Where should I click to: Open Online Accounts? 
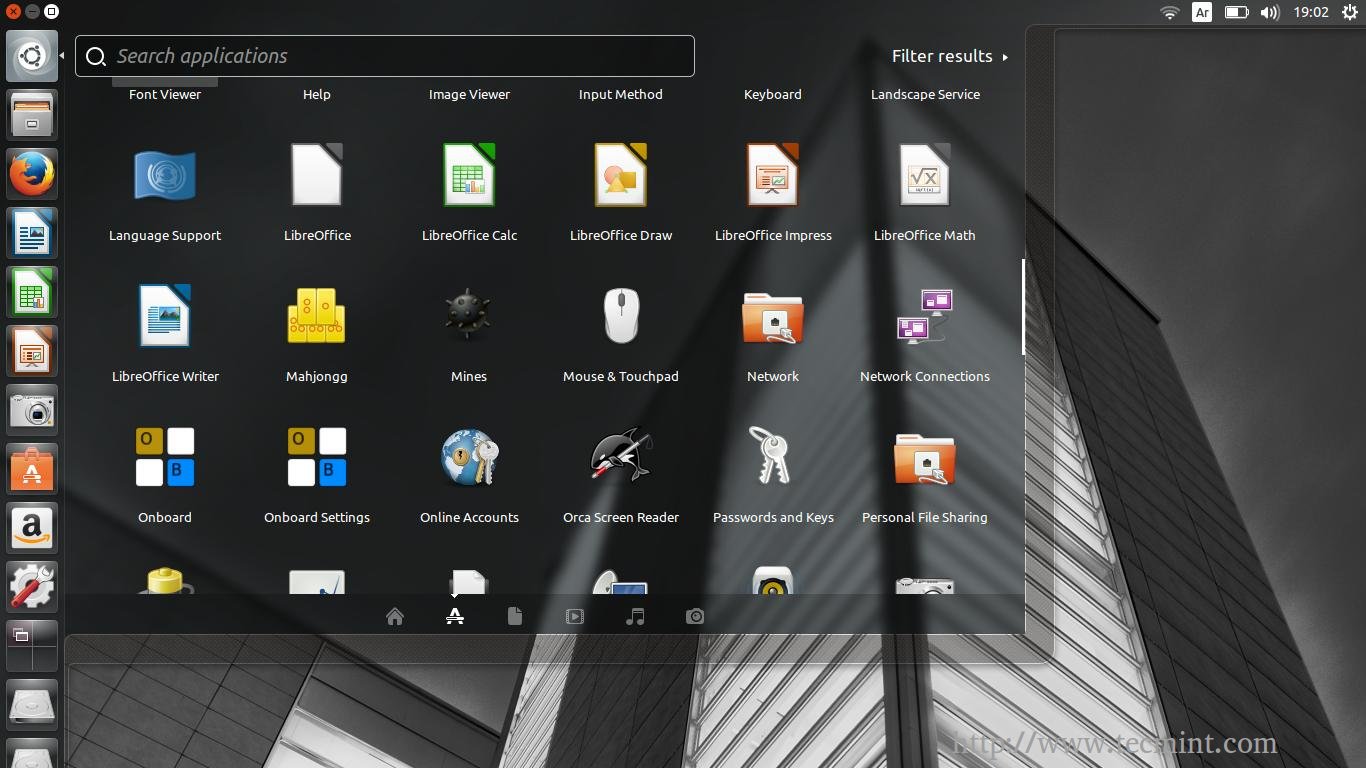(x=469, y=458)
